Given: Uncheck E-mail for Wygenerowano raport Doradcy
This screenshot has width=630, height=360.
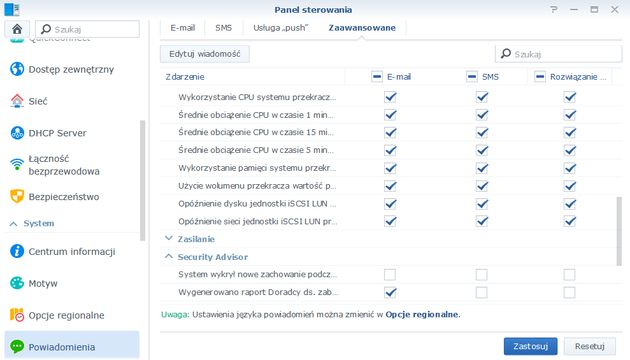Looking at the screenshot, I should [x=390, y=292].
